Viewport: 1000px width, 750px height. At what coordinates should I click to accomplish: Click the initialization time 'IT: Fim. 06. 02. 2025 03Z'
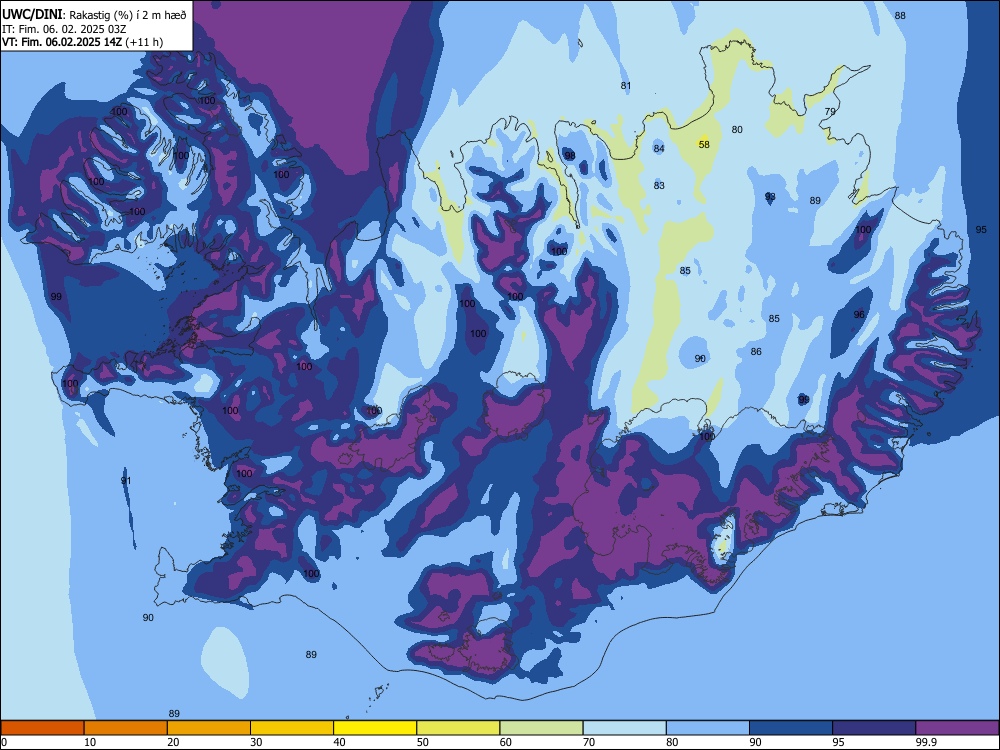click(64, 29)
